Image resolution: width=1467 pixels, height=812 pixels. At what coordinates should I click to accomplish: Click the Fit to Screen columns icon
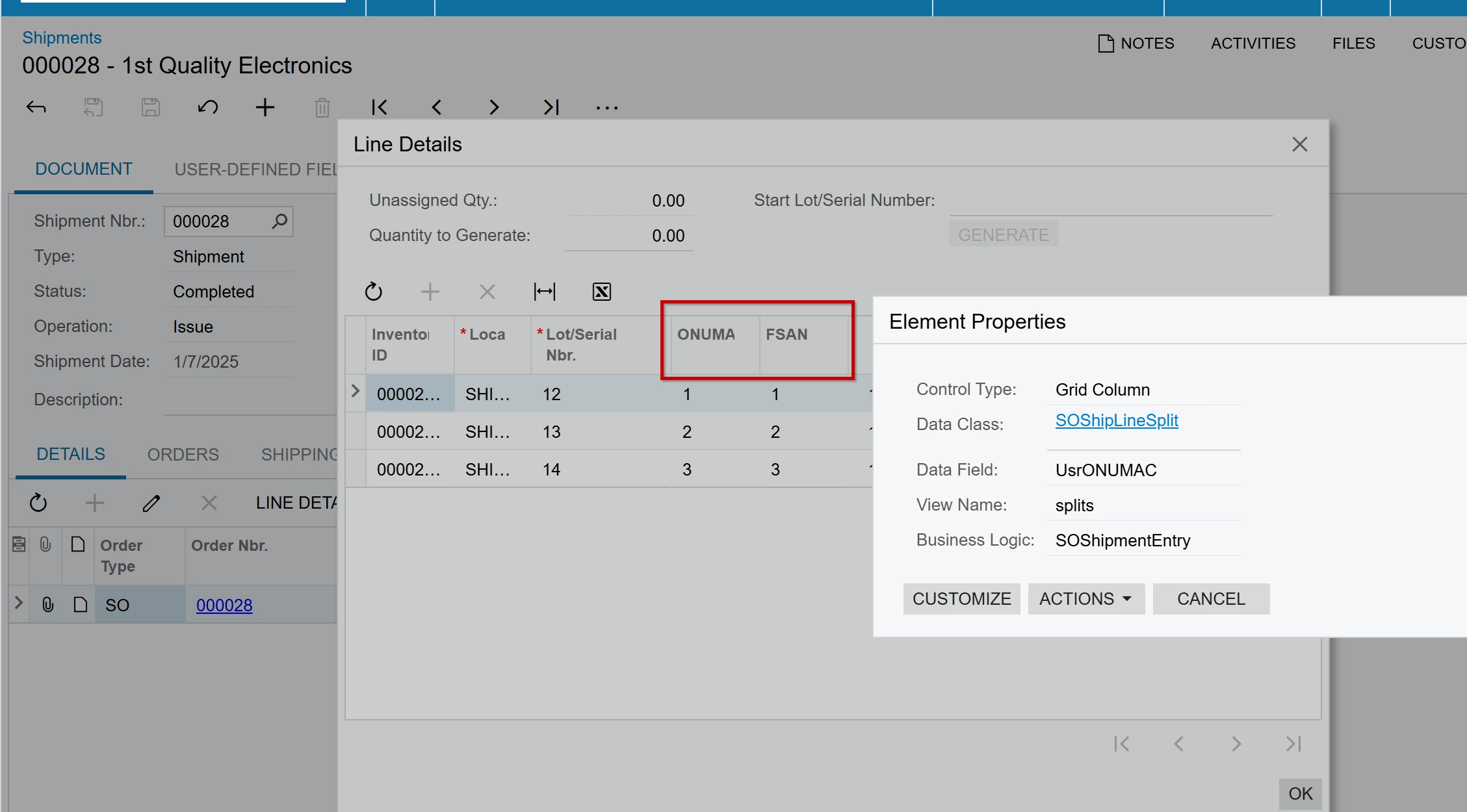(544, 292)
